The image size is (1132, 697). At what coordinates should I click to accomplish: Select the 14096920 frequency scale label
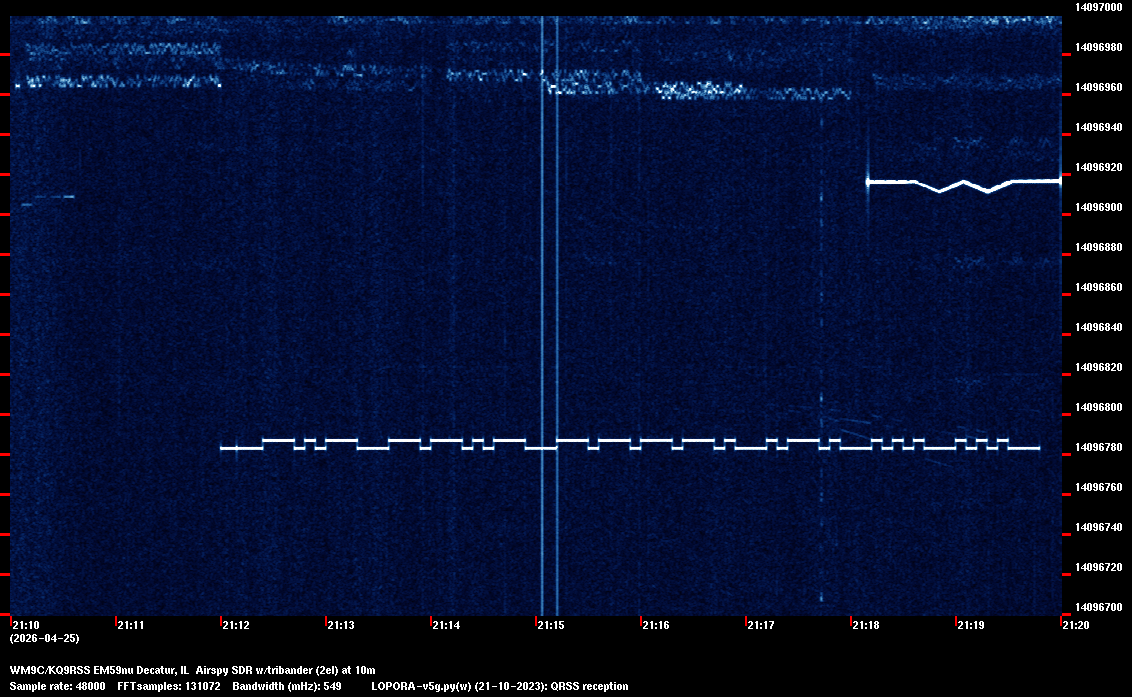point(1097,167)
